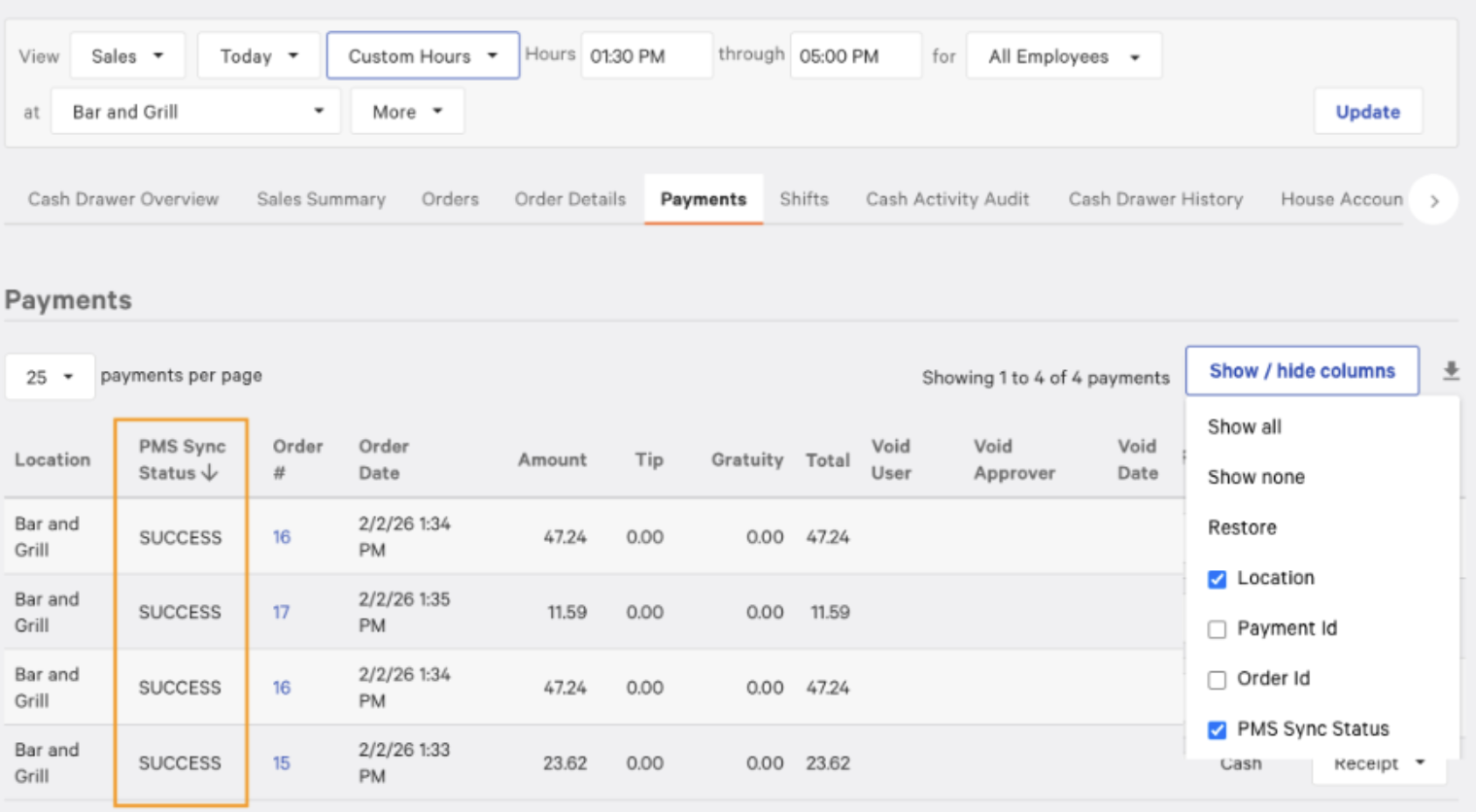Viewport: 1476px width, 812px height.
Task: Open the Sales view dropdown
Action: (x=126, y=56)
